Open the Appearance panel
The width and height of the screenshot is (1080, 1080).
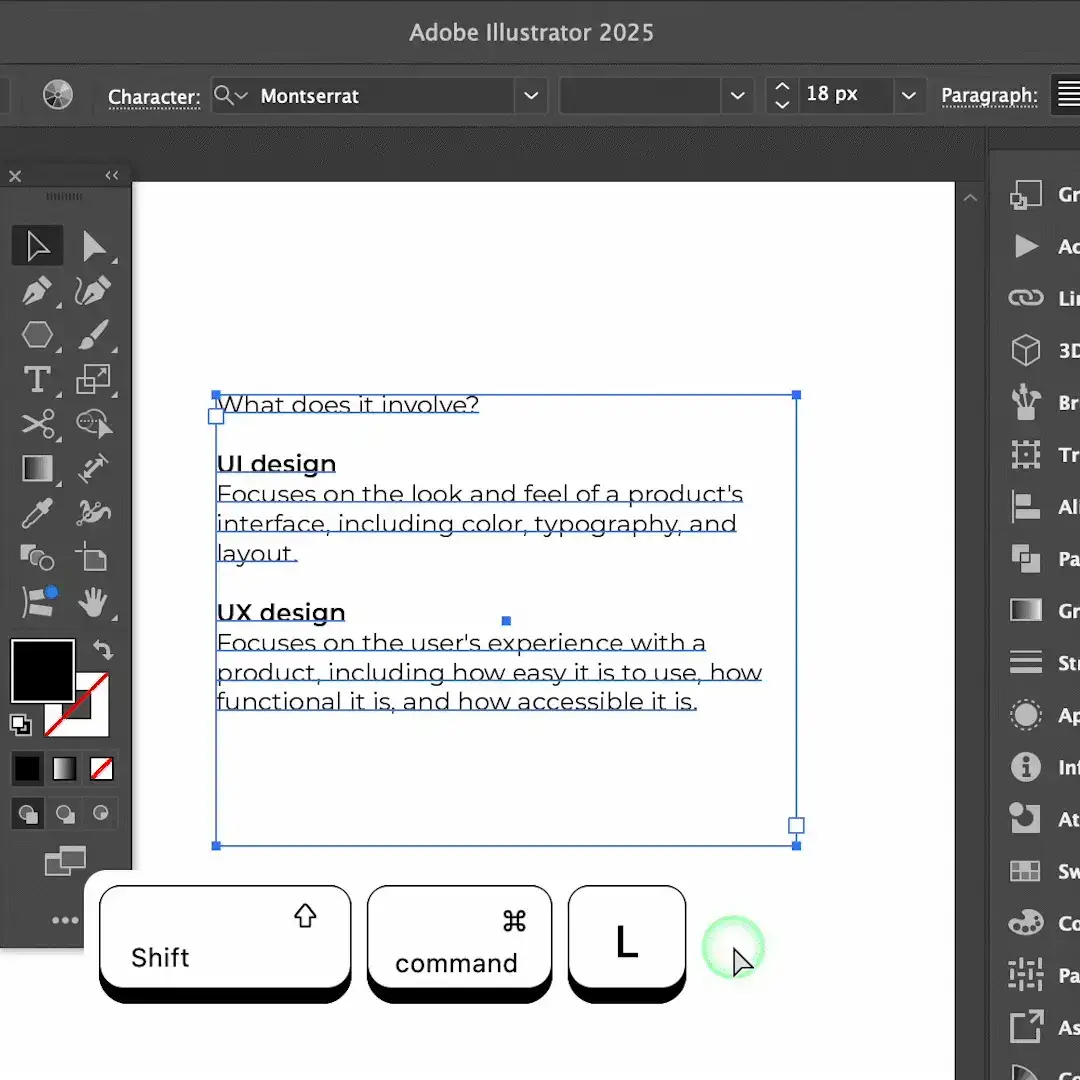(x=1026, y=714)
